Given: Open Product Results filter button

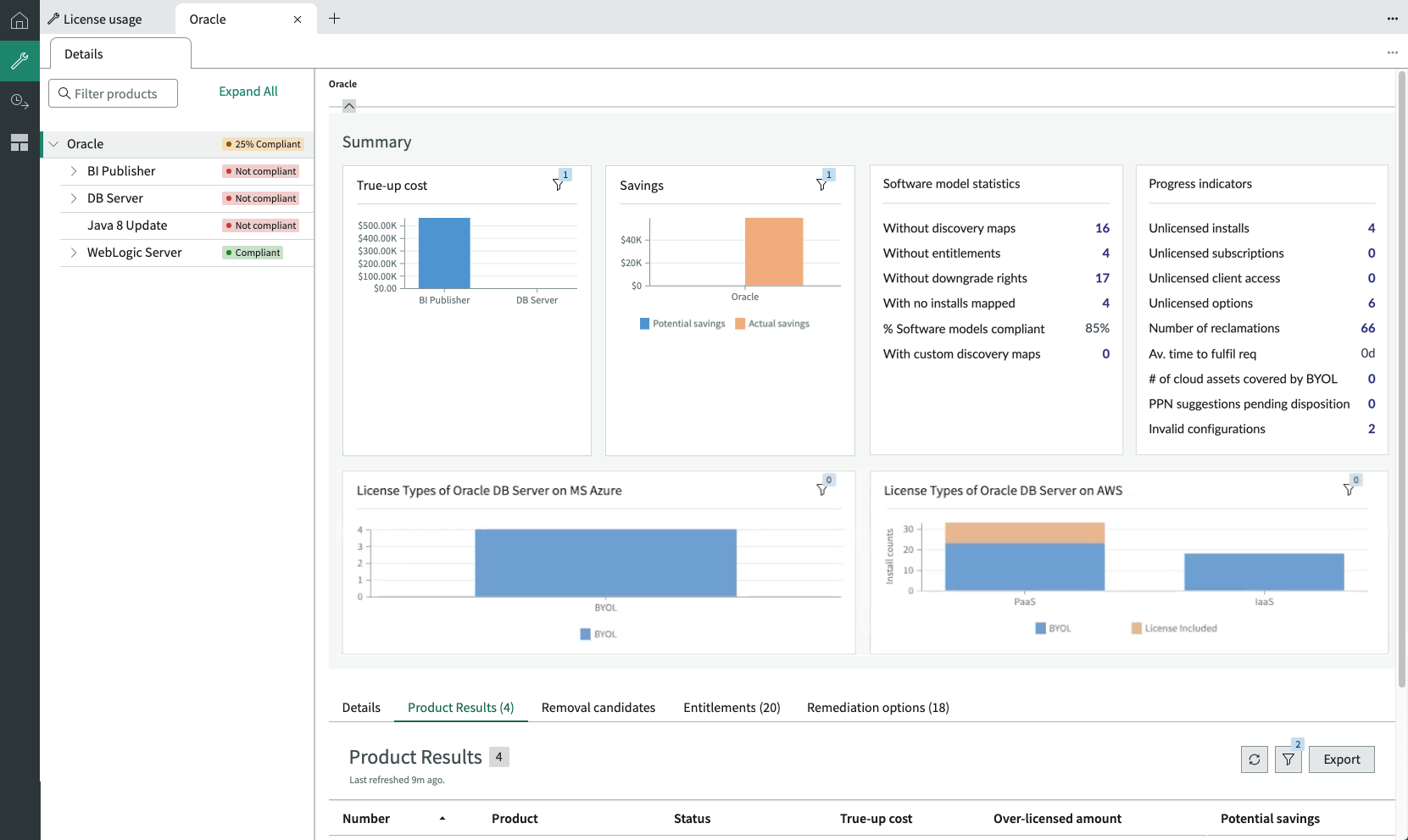Looking at the screenshot, I should click(1288, 759).
